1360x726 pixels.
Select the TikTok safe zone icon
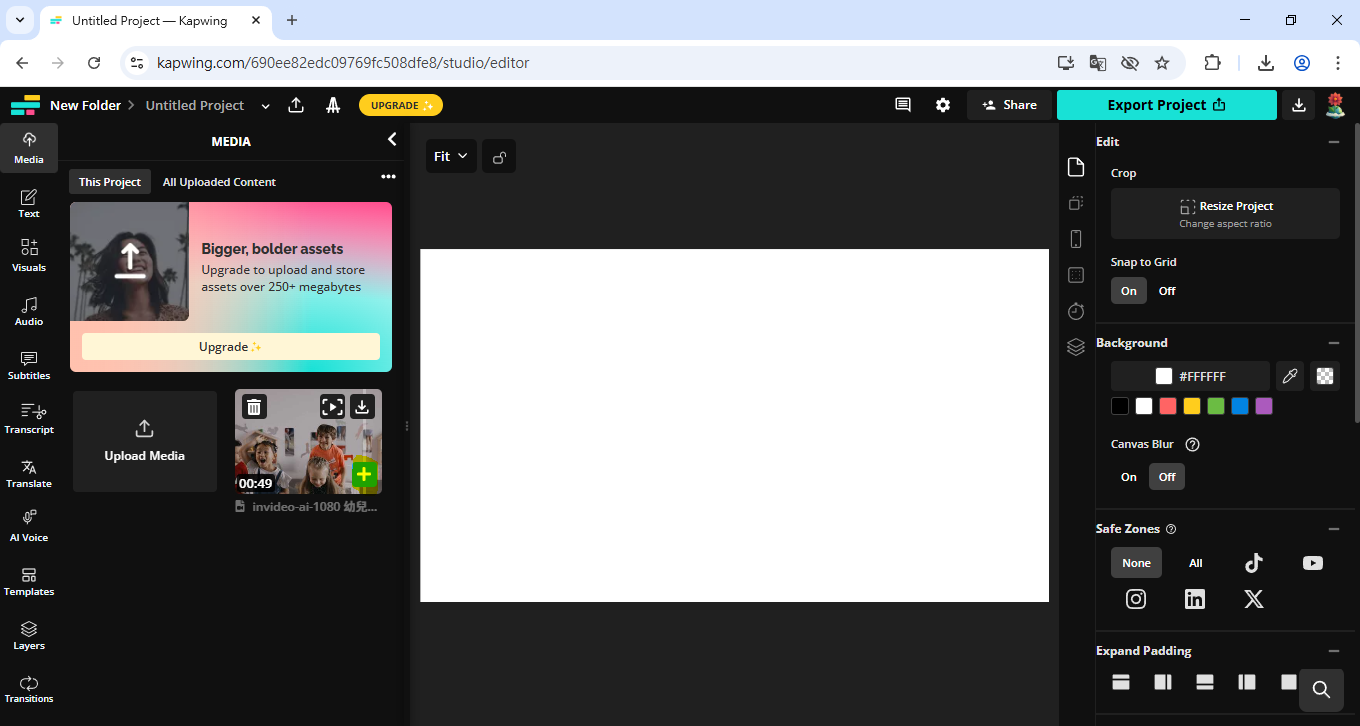pos(1253,563)
